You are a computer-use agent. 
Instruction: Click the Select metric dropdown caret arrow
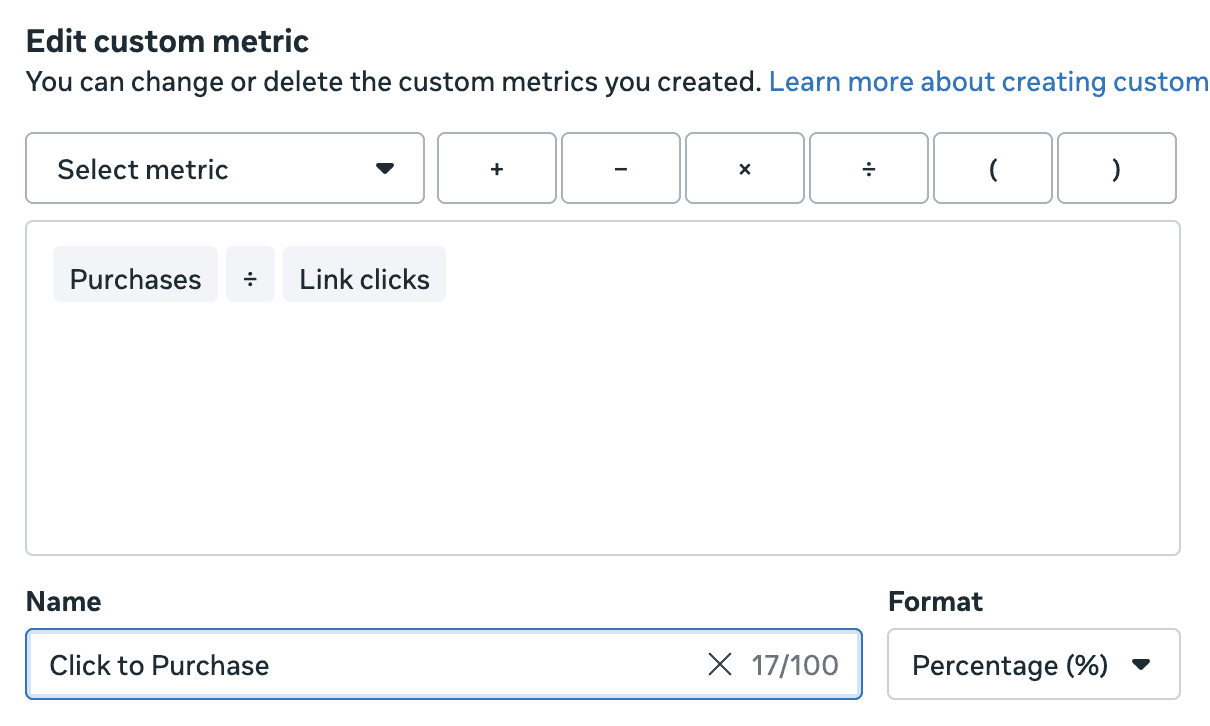[x=385, y=168]
